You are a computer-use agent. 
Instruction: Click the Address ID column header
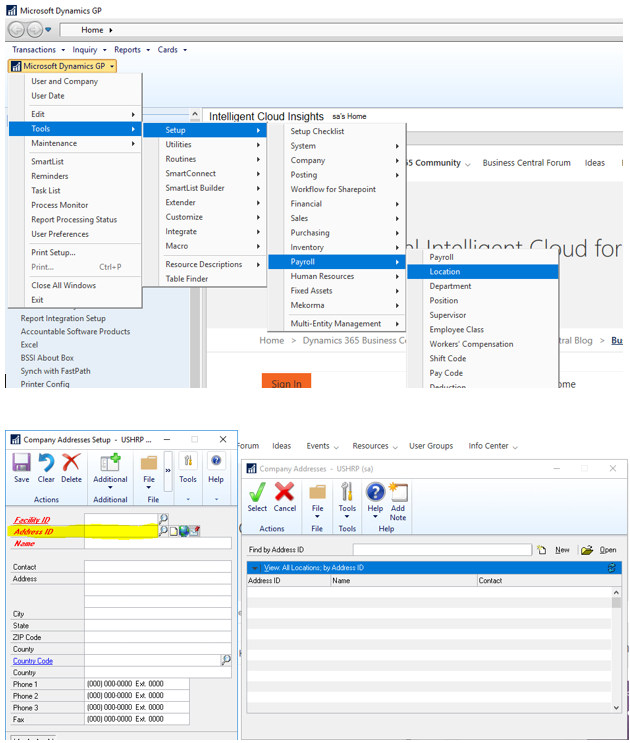coord(288,580)
